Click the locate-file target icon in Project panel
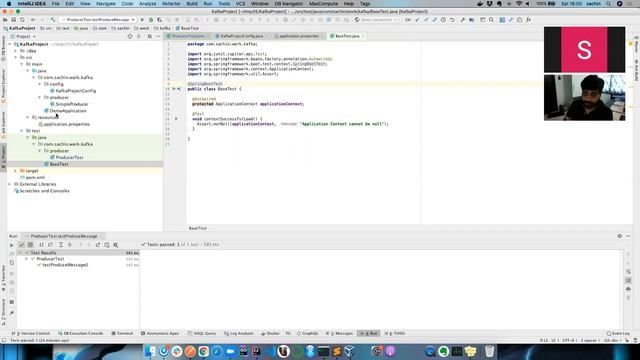Image resolution: width=640 pixels, height=360 pixels. coord(130,36)
